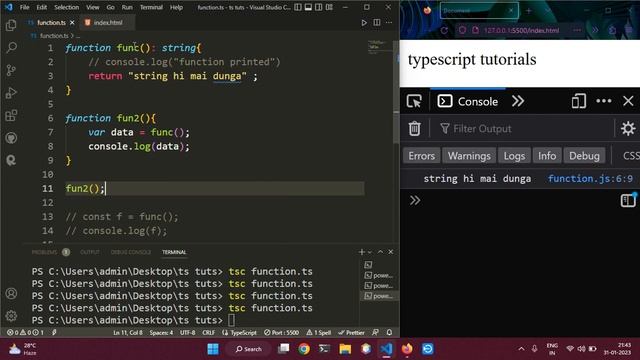Toggle secondary side bar layout icon

pos(318,7)
